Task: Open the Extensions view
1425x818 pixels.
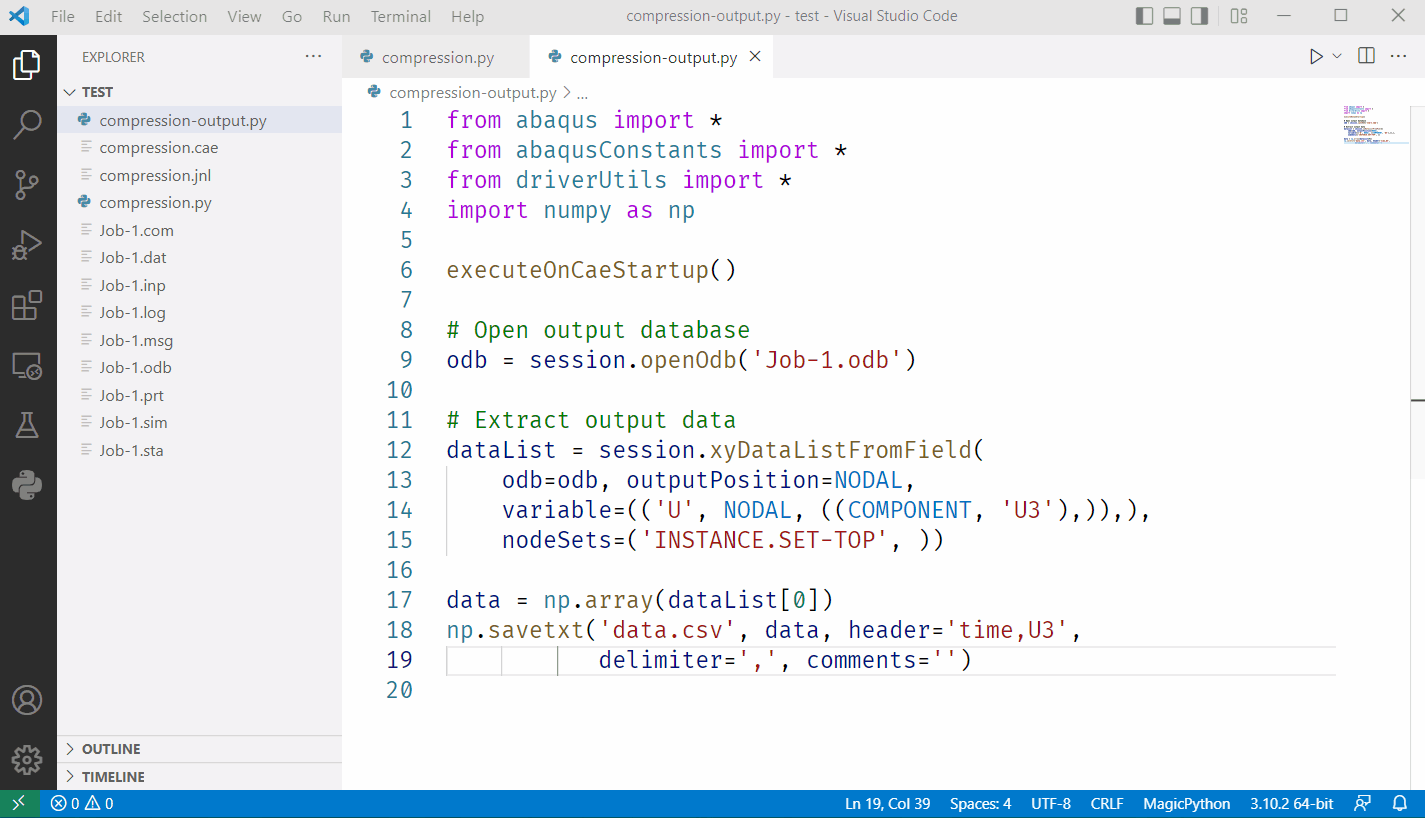Action: pos(27,305)
